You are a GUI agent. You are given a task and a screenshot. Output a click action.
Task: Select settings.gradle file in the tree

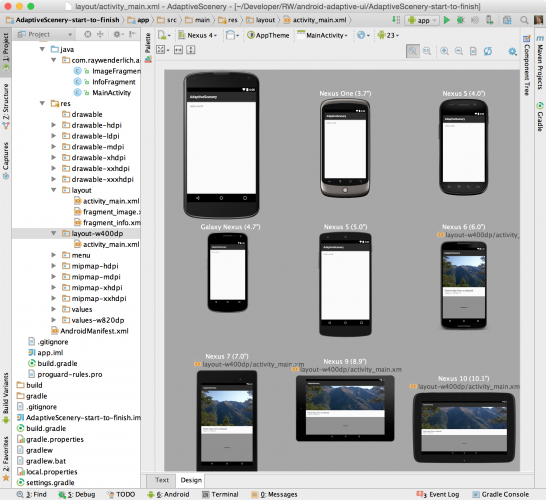click(46, 483)
